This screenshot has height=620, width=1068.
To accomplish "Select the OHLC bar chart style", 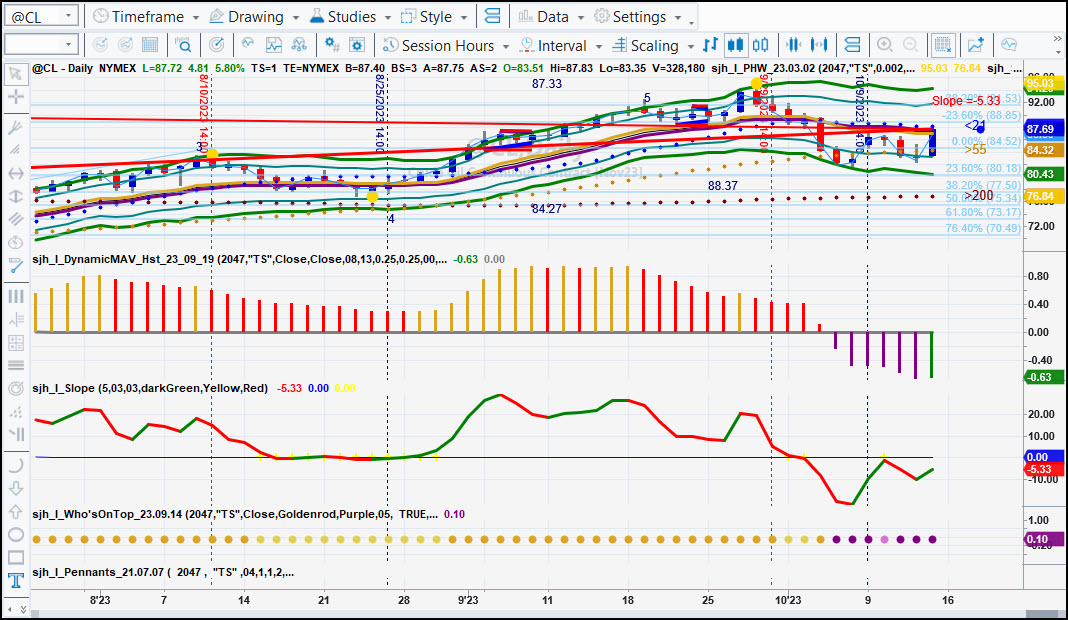I will 710,45.
